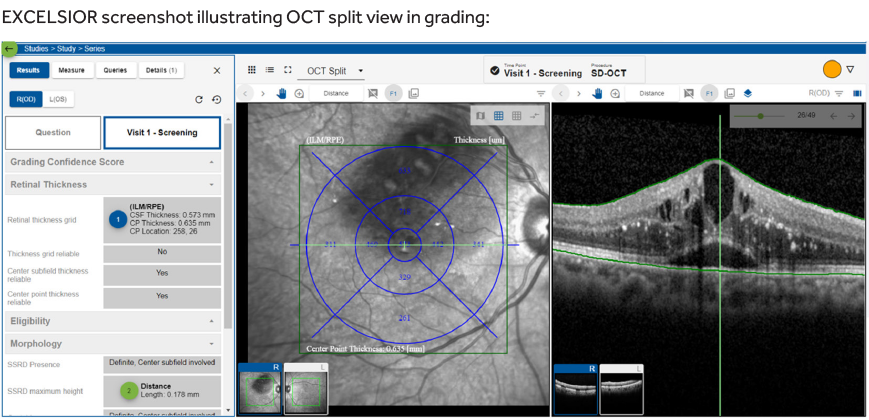Click the zoom-in magnifier in left viewer

[299, 93]
